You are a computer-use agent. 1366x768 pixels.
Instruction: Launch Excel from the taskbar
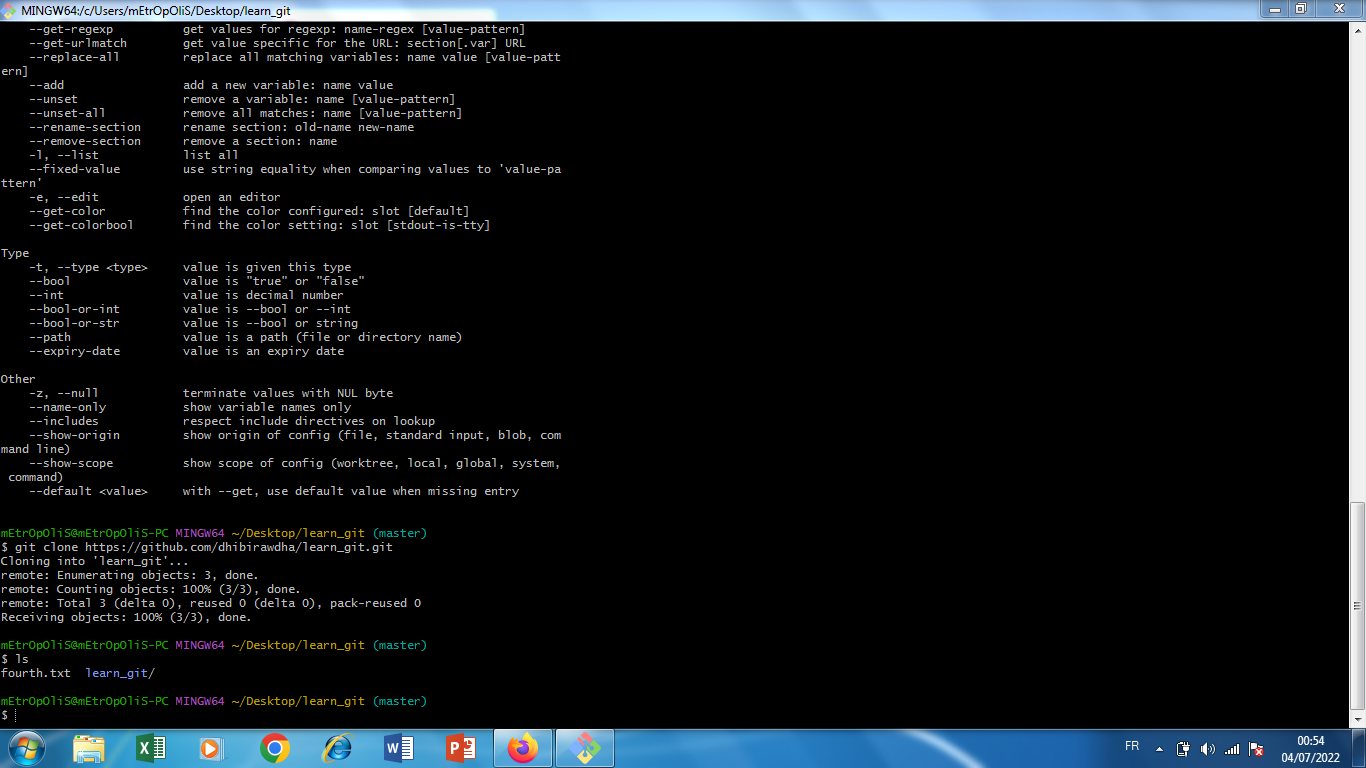151,748
